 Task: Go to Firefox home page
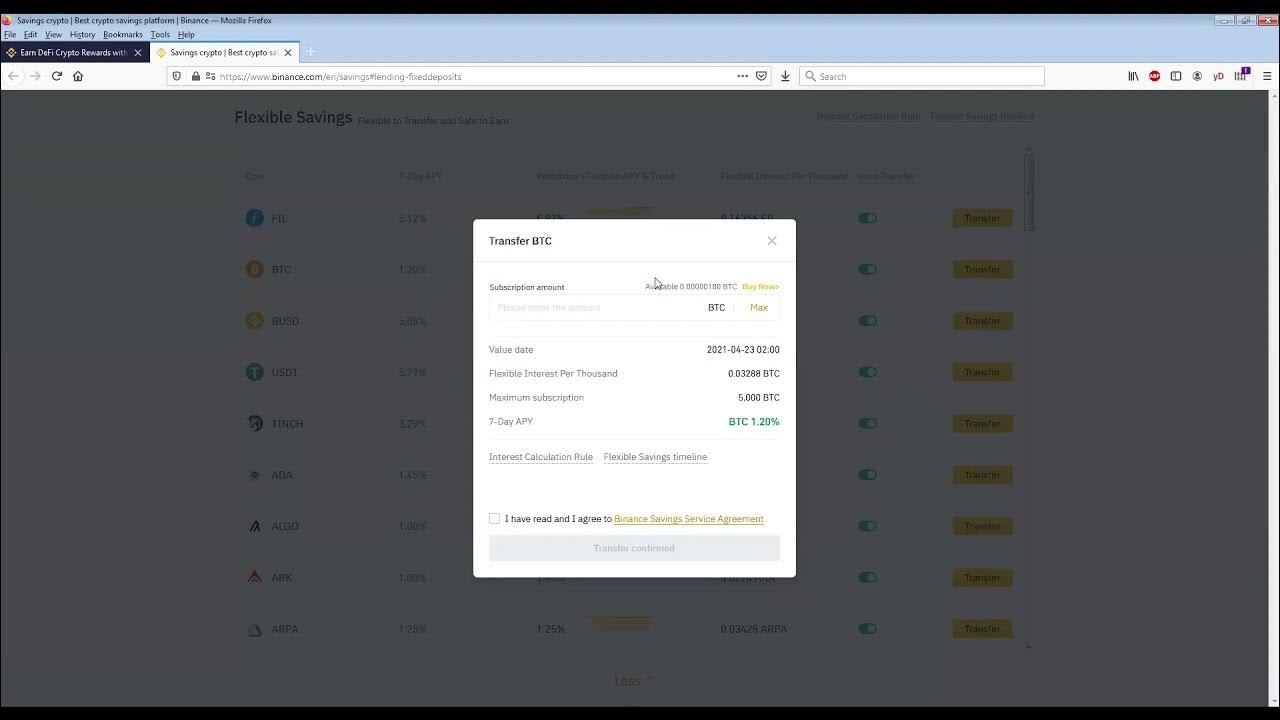78,76
